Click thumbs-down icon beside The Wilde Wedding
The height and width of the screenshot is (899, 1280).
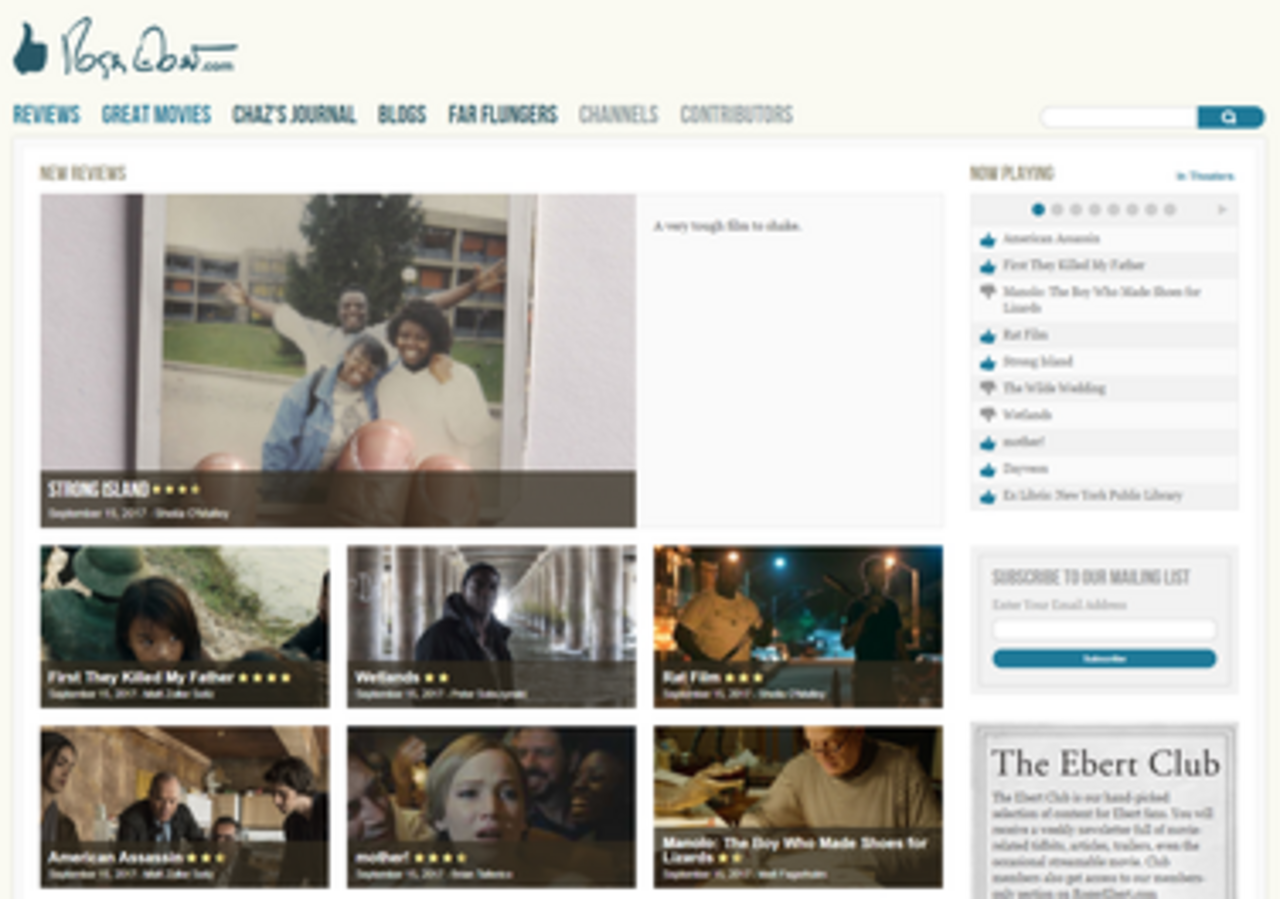[988, 388]
